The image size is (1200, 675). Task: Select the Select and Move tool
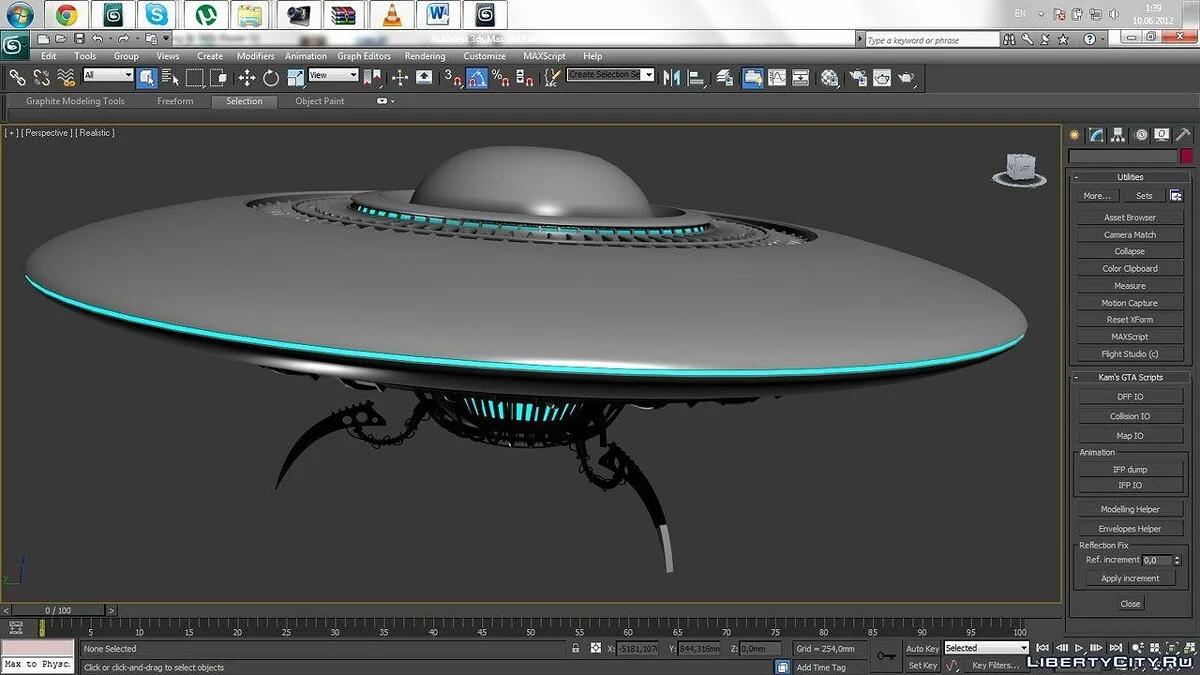coord(247,77)
